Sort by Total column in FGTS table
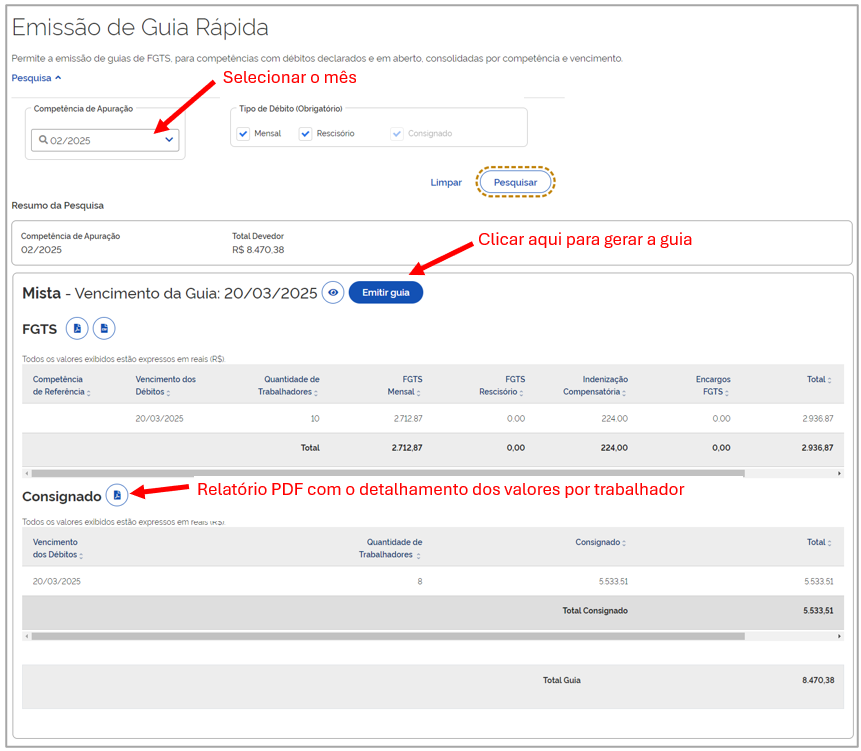The height and width of the screenshot is (751, 861). tap(819, 380)
